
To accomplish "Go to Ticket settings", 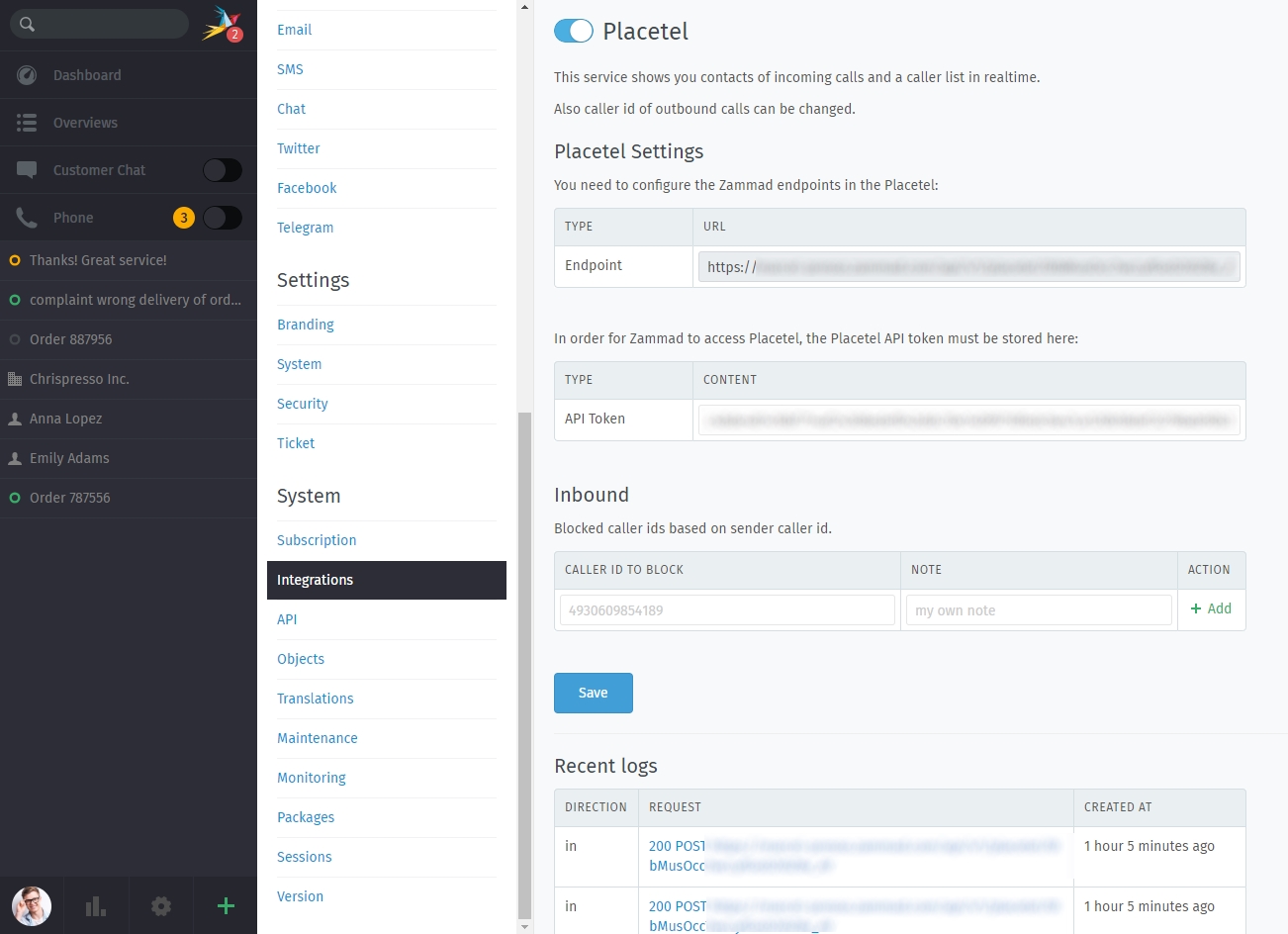I will pyautogui.click(x=296, y=443).
